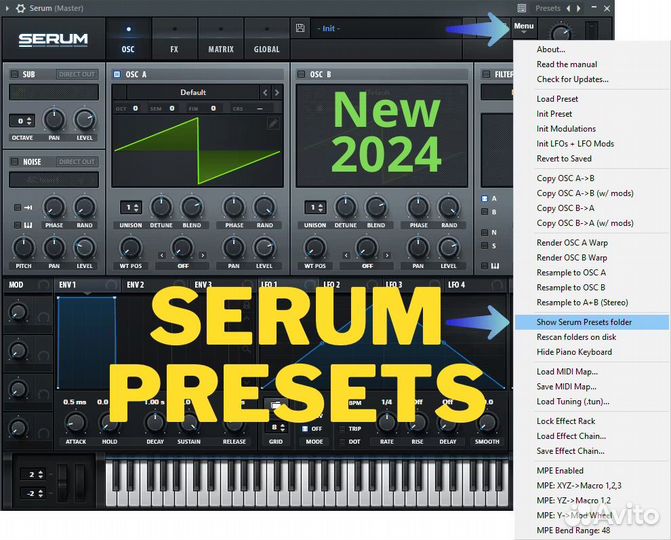Select next OSC A wavetable arrow
Image resolution: width=671 pixels, height=540 pixels.
point(277,92)
